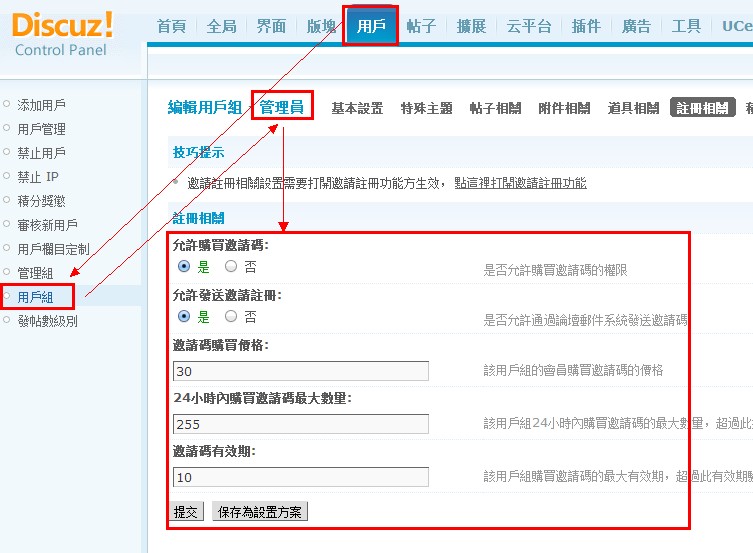The image size is (753, 553).
Task: Click the 提交 button
Action: tap(187, 512)
